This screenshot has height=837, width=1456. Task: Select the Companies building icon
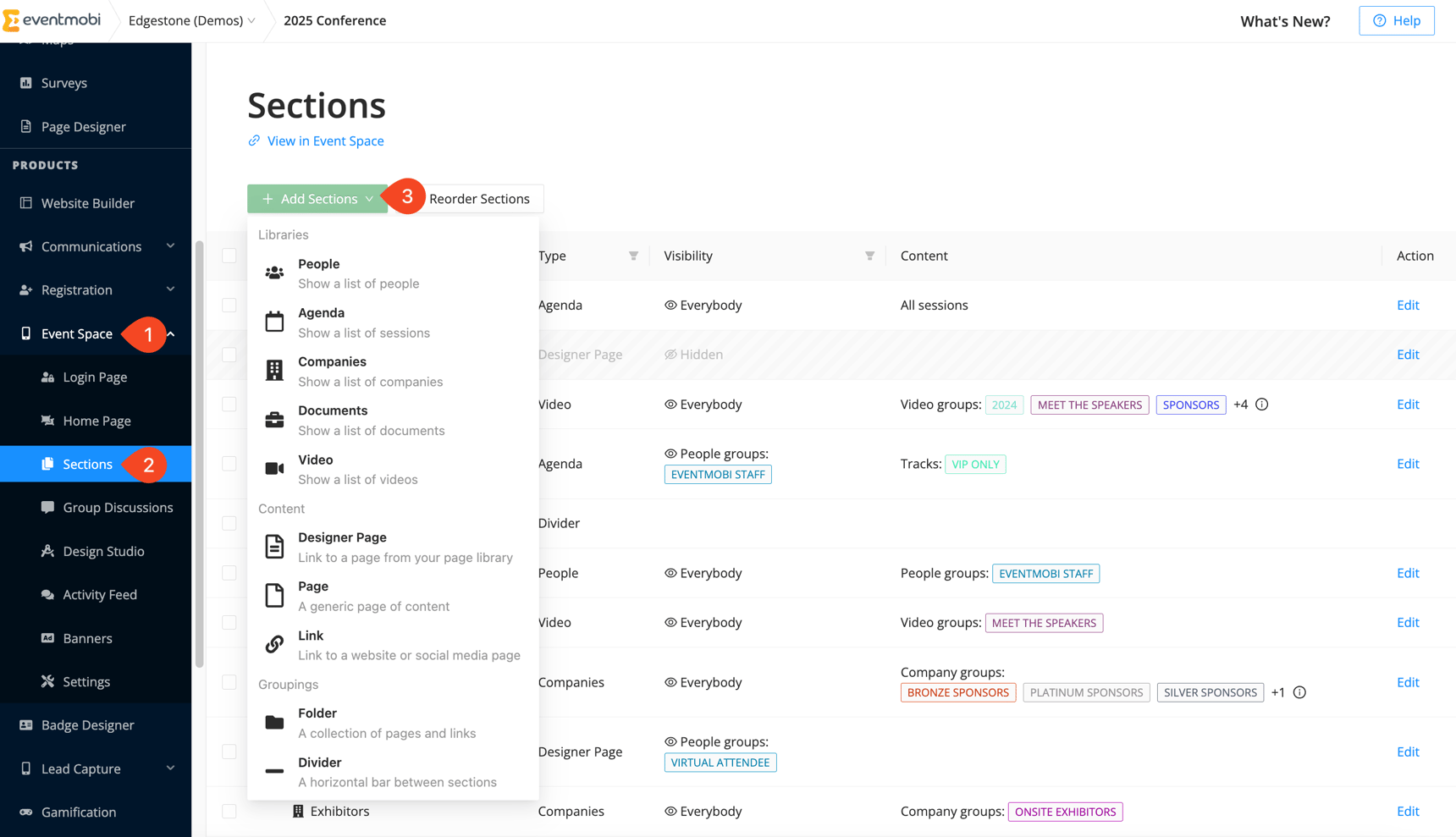tap(273, 370)
